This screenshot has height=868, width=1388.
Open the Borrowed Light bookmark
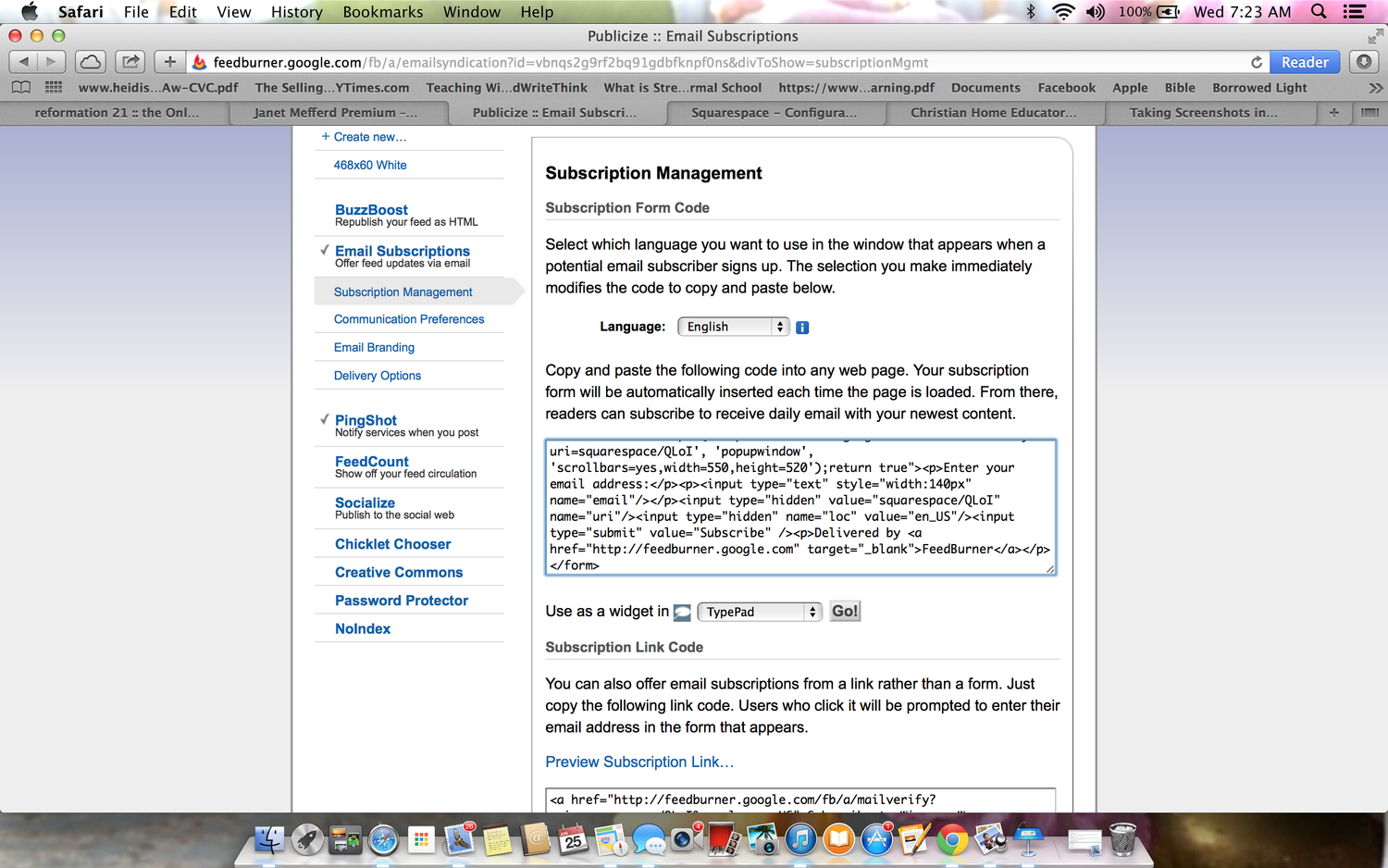(x=1259, y=88)
